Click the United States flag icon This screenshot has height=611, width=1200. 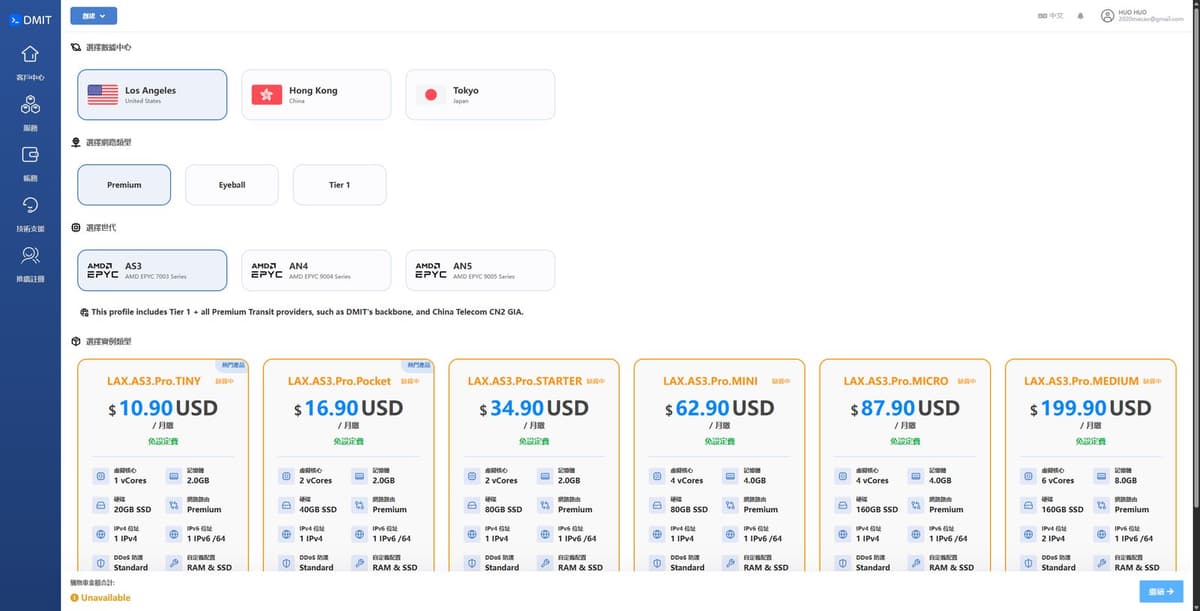[x=102, y=95]
